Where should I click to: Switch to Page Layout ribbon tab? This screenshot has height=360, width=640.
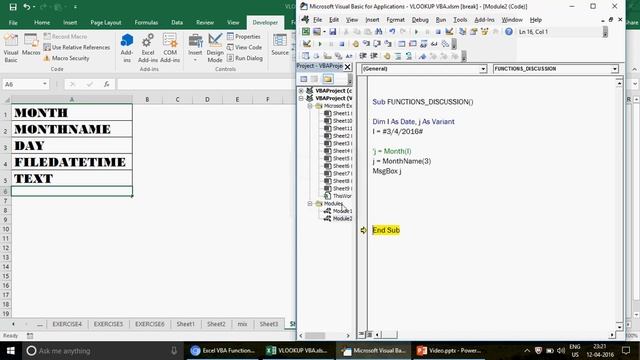tap(106, 22)
